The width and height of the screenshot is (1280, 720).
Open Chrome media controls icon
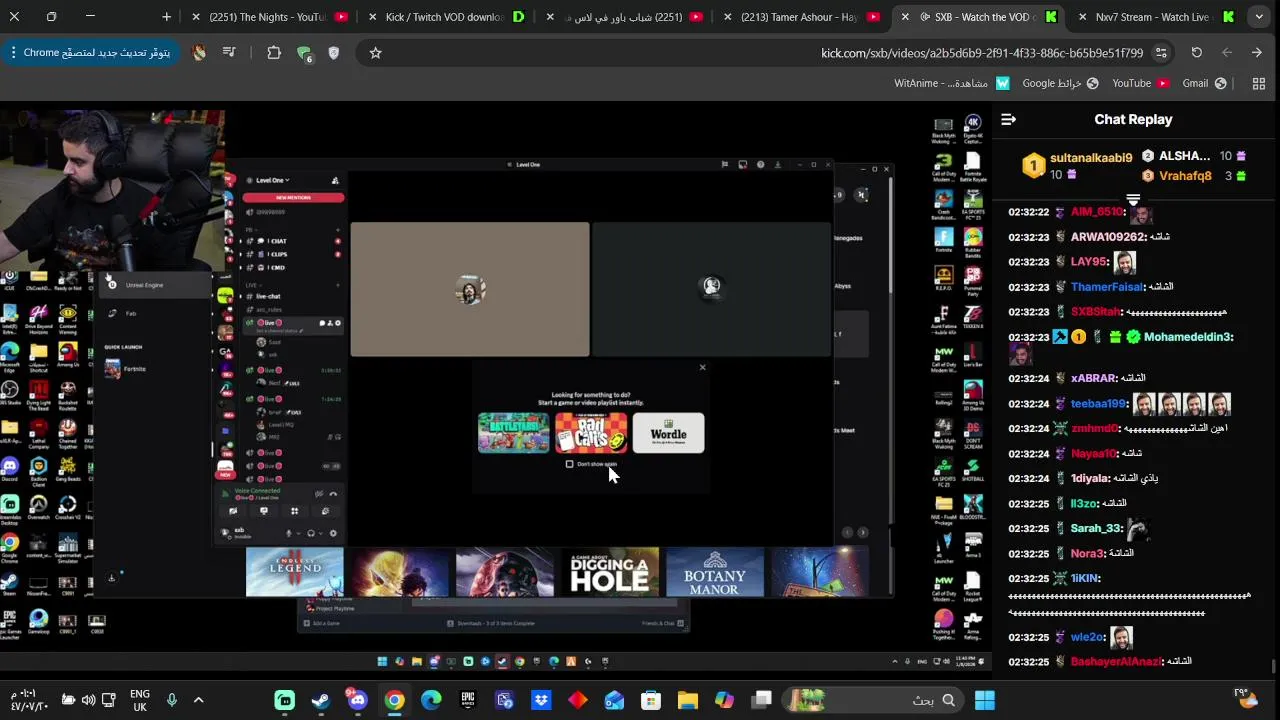pyautogui.click(x=230, y=53)
